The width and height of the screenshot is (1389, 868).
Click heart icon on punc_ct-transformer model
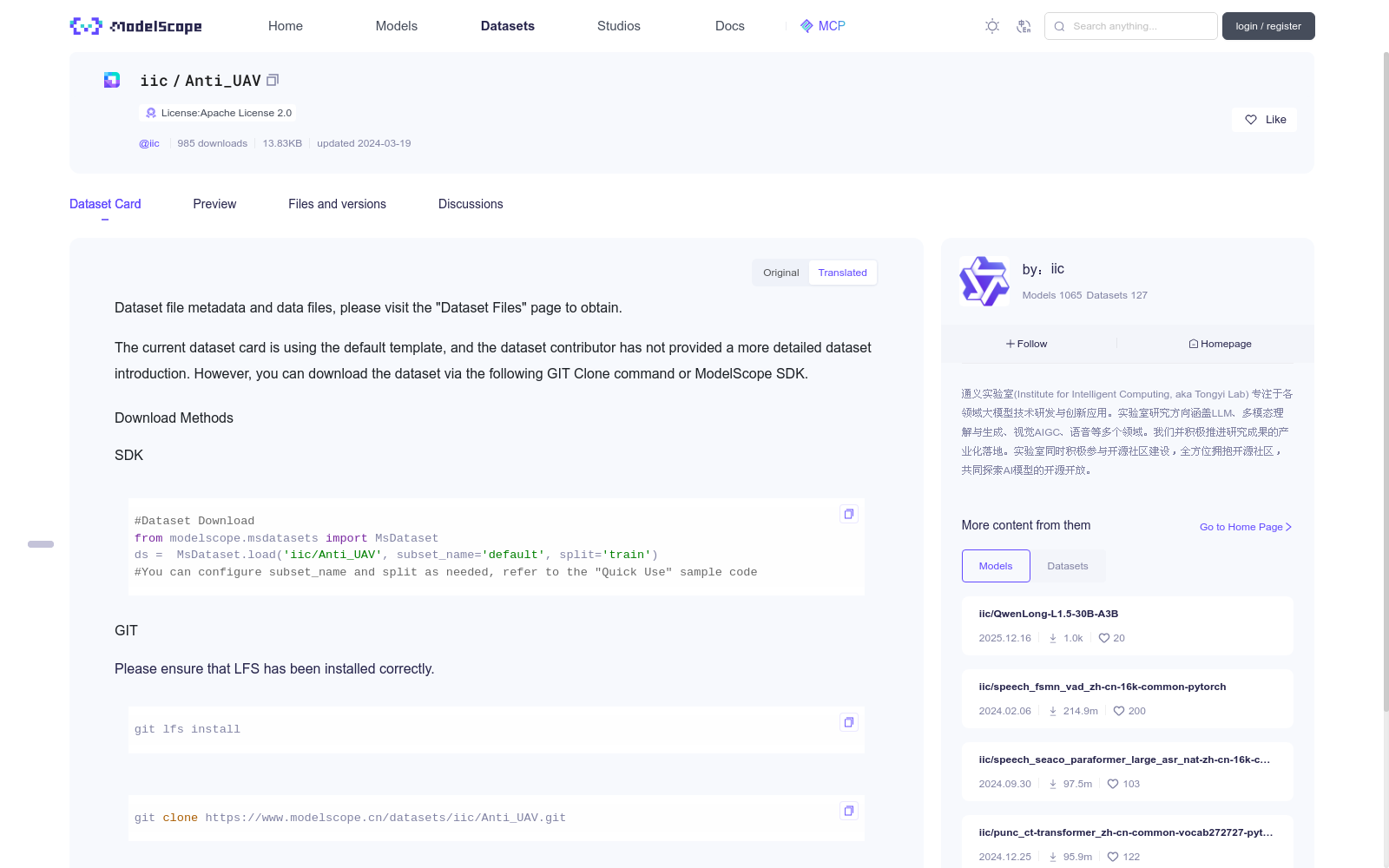[1113, 857]
